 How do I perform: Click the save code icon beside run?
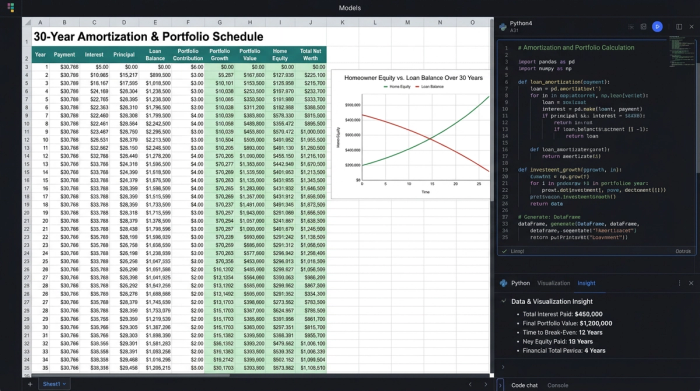coord(643,27)
